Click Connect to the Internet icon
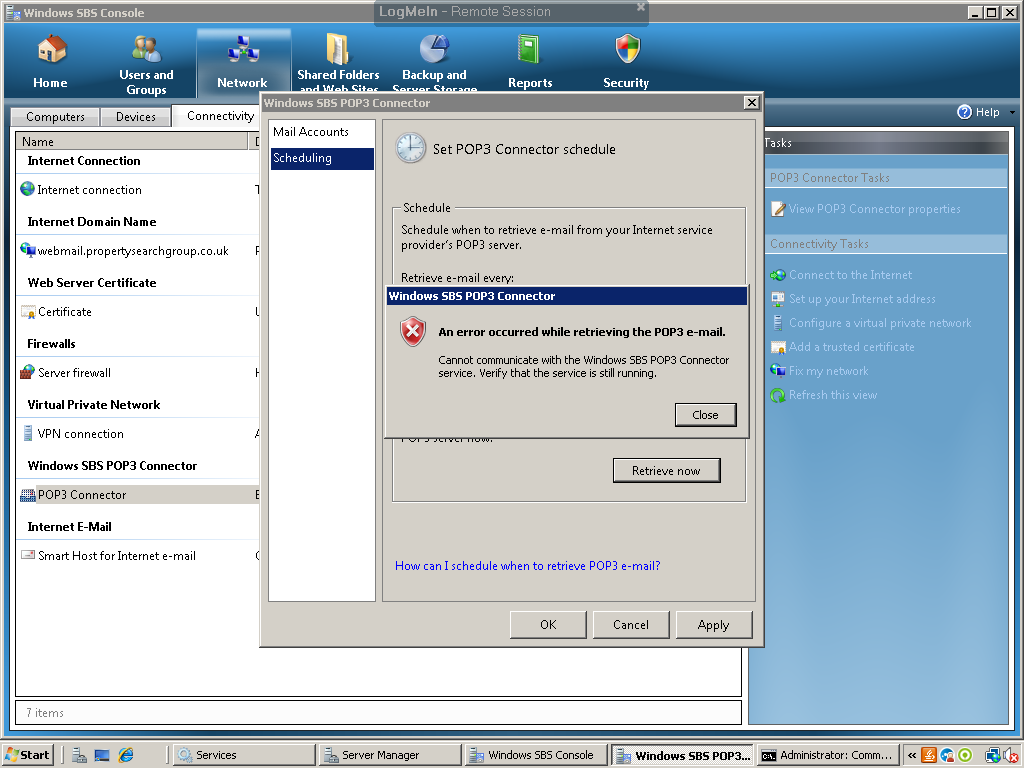Screen dimensions: 1024x768 (778, 275)
